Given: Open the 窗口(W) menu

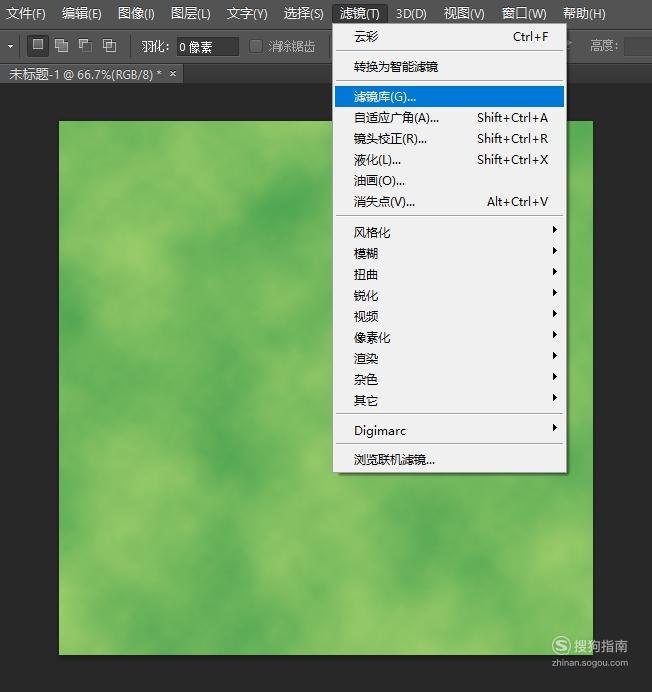Looking at the screenshot, I should [x=524, y=14].
